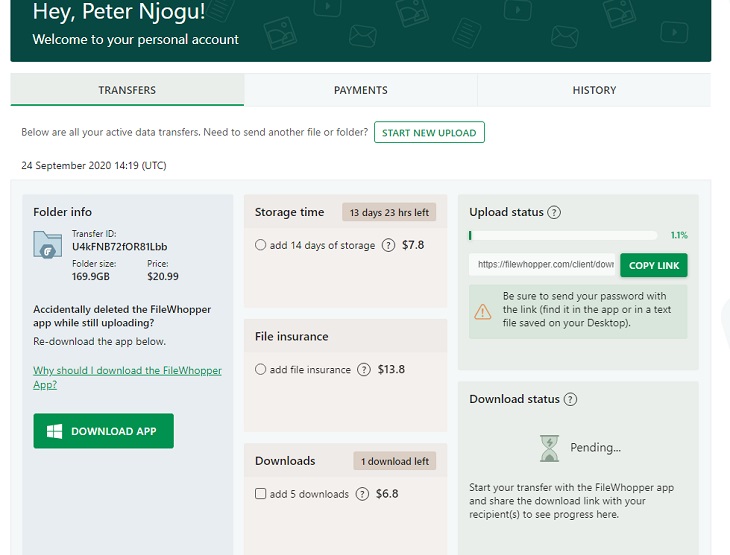Open help icon next to Upload status
This screenshot has height=555, width=730.
(554, 212)
